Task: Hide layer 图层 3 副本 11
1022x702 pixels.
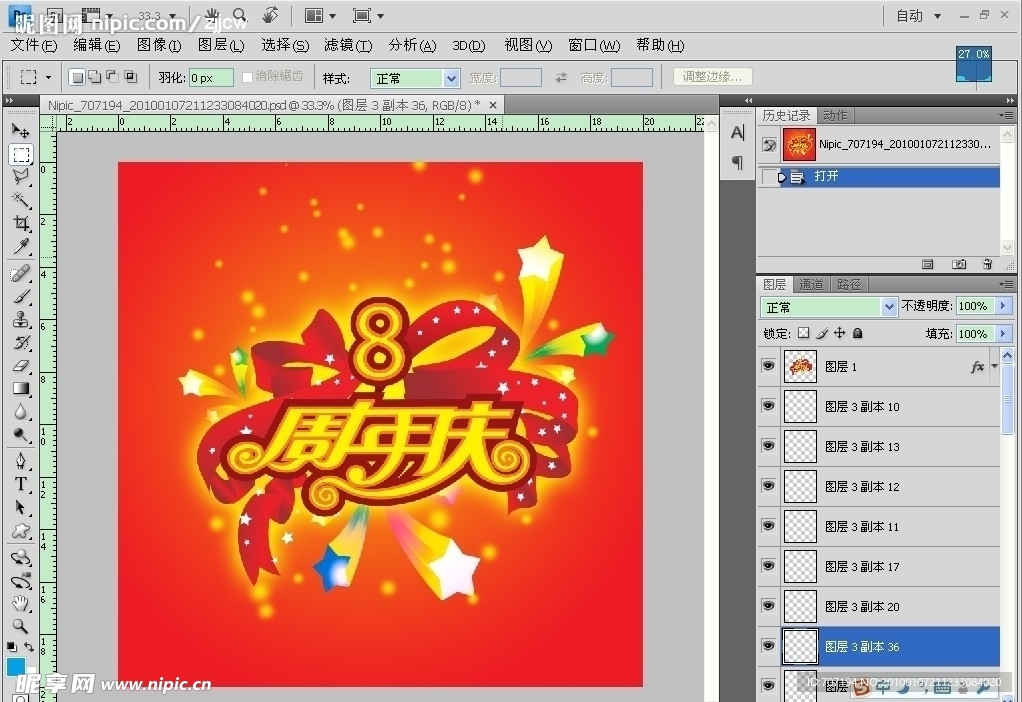Action: (x=769, y=525)
